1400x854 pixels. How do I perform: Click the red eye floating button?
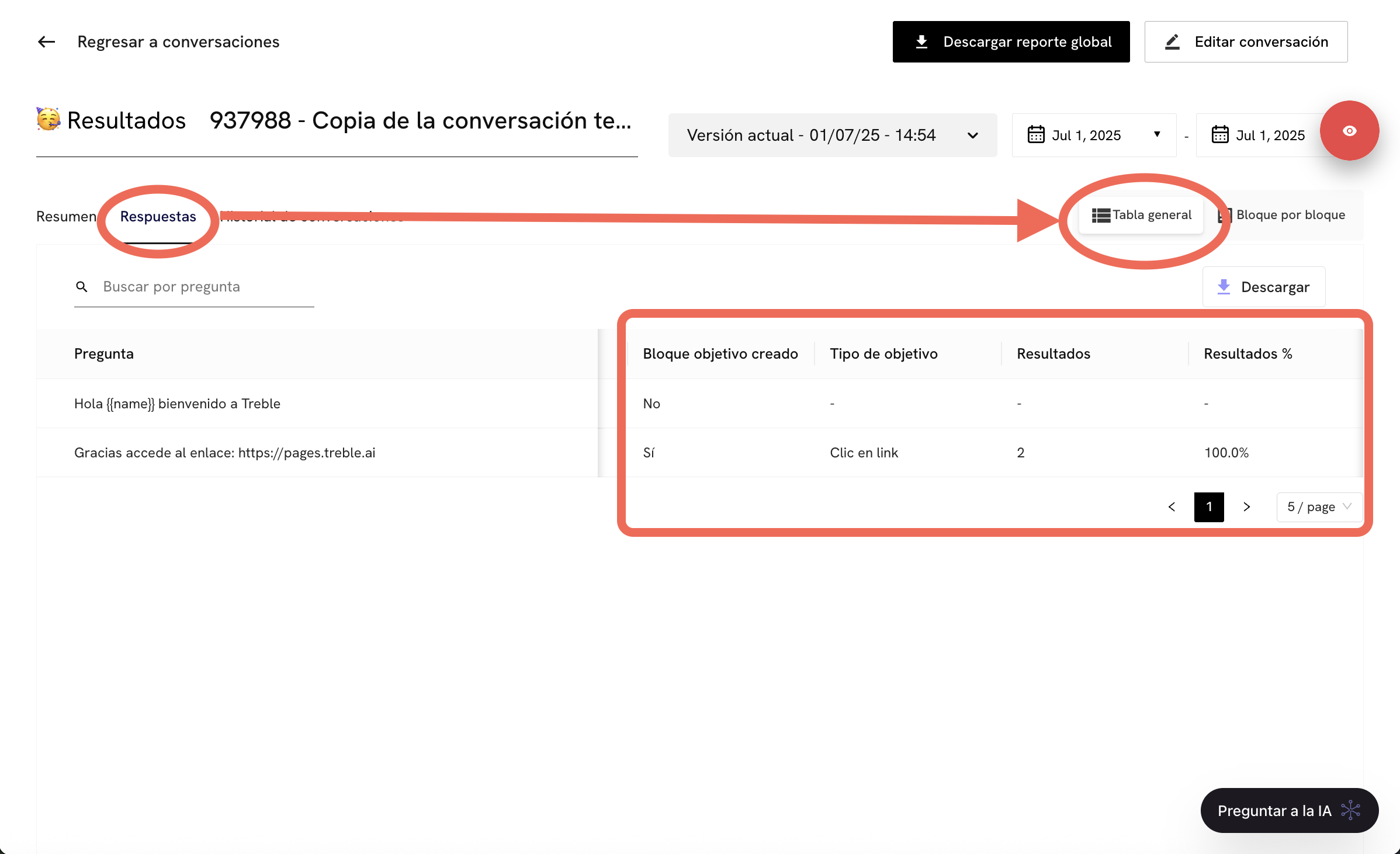[1349, 131]
